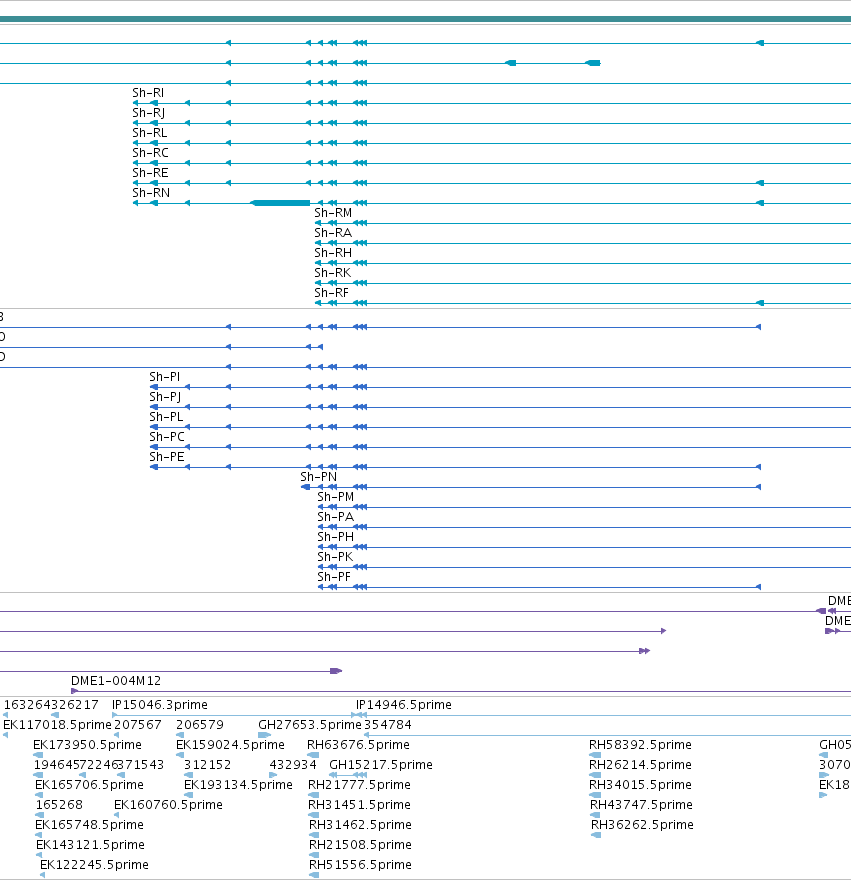The image size is (851, 880).
Task: Click the Sh-RA transcript label
Action: point(333,233)
